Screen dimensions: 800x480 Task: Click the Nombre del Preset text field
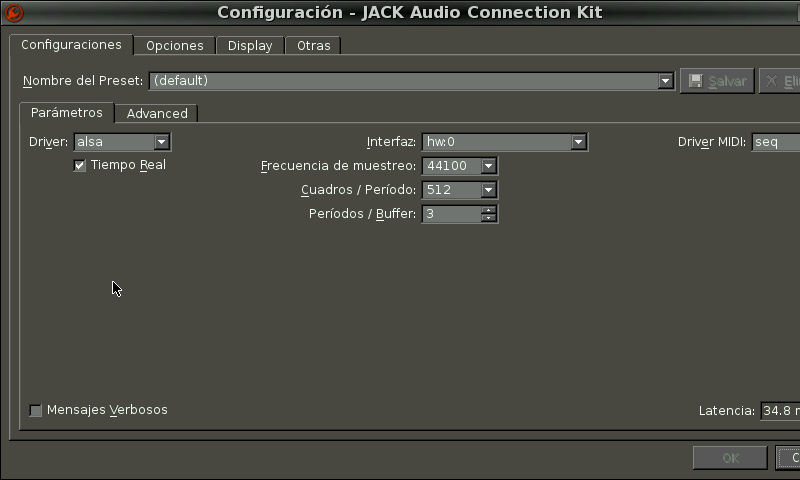coord(403,81)
